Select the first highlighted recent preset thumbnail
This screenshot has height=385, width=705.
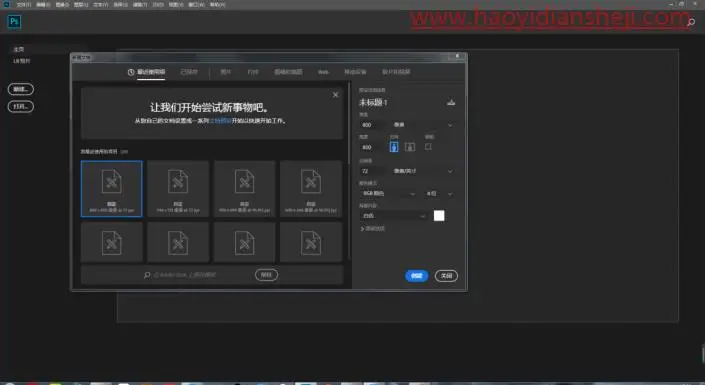(112, 189)
